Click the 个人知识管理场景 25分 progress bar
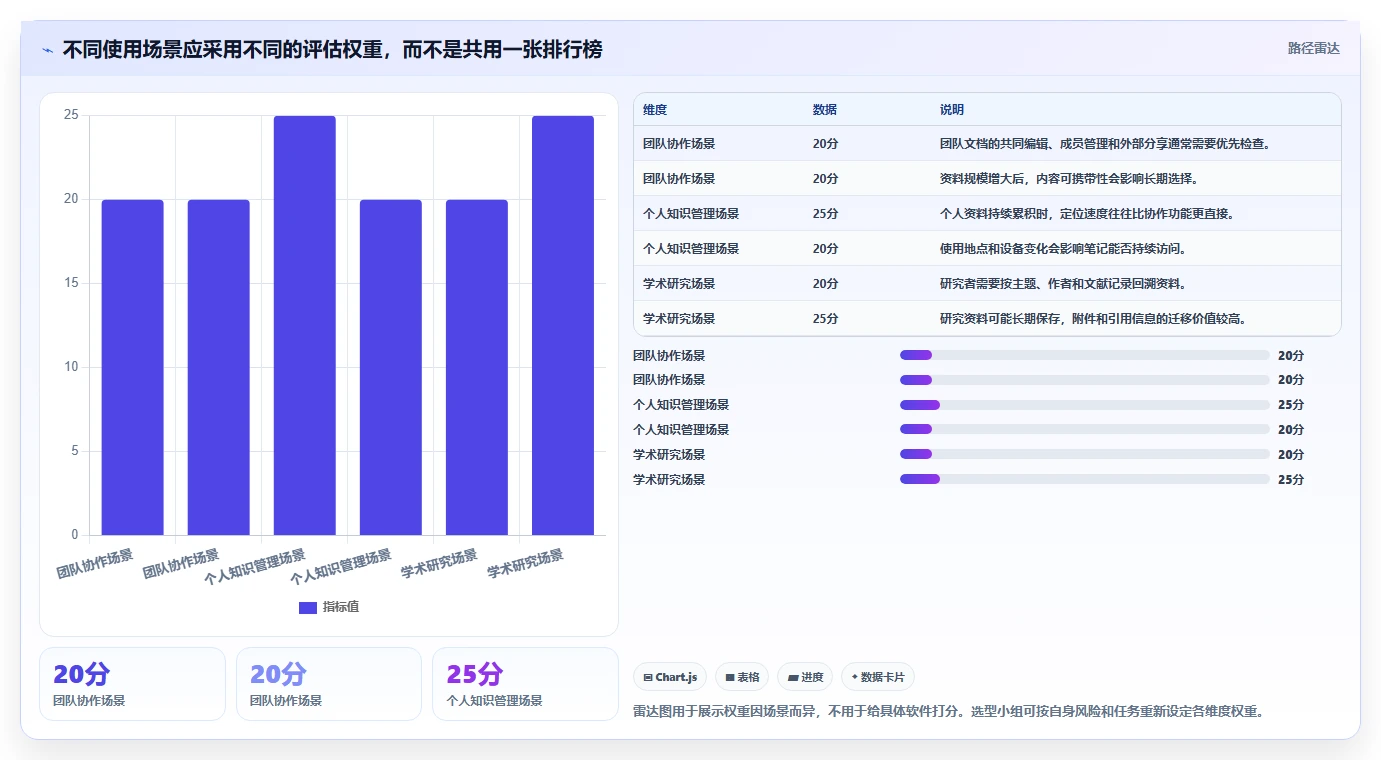Viewport: 1381px width, 760px height. 1085,405
